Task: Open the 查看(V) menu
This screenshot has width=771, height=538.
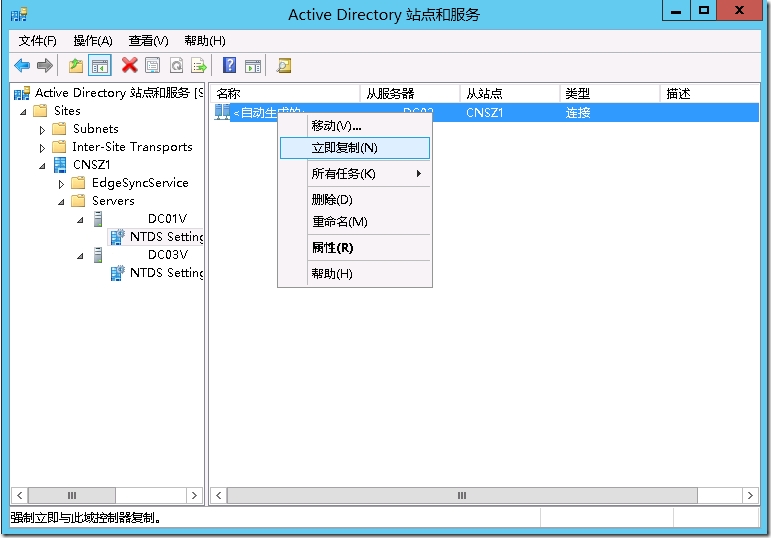Action: [x=148, y=40]
